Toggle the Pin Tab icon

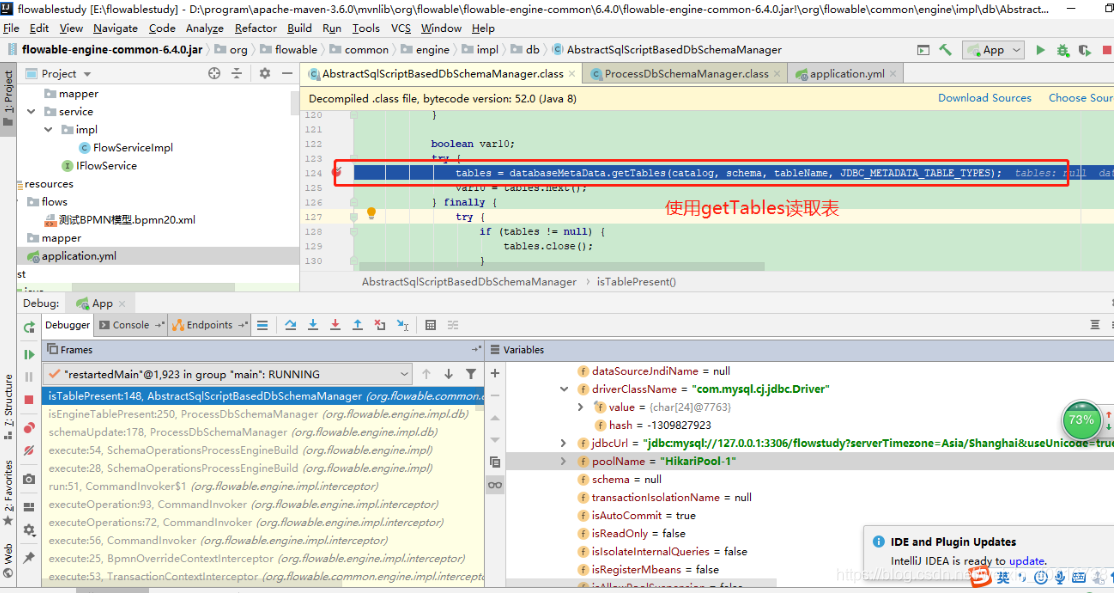[x=29, y=557]
